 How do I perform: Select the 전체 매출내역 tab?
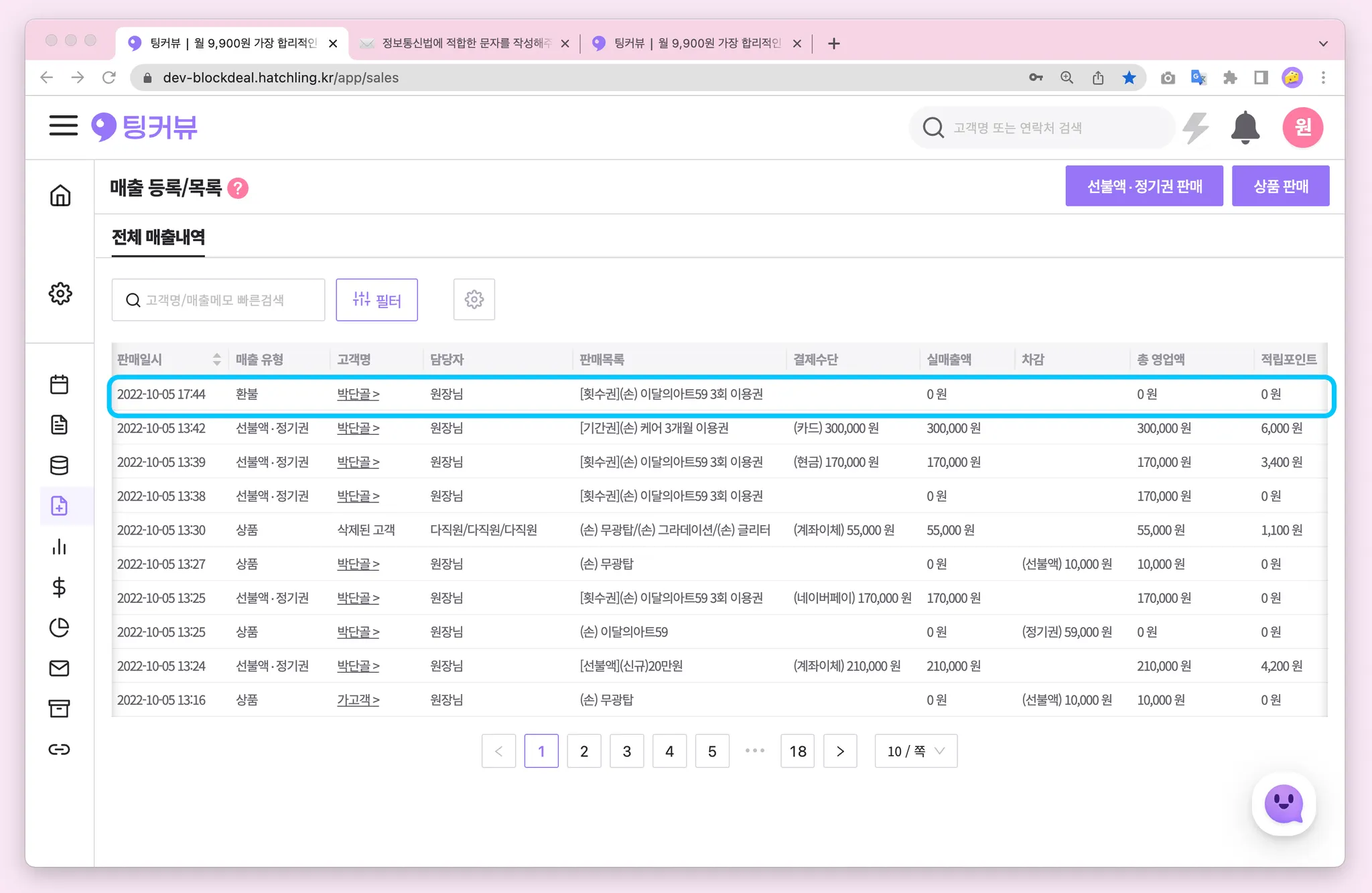158,237
